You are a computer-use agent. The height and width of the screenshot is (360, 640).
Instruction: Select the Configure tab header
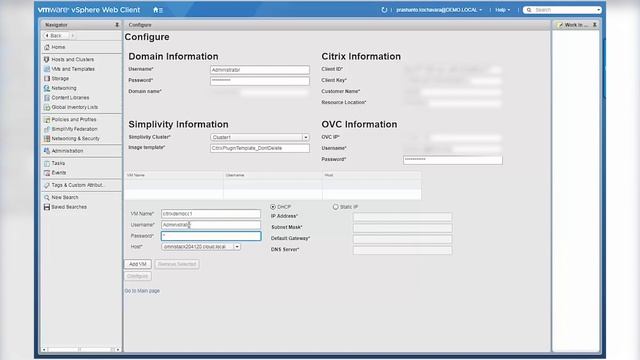(x=140, y=25)
